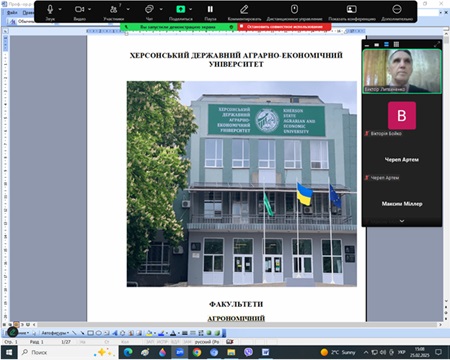Open the Zoom annotate pencil tool
Viewport: 450px width, 360px height.
pos(244,9)
